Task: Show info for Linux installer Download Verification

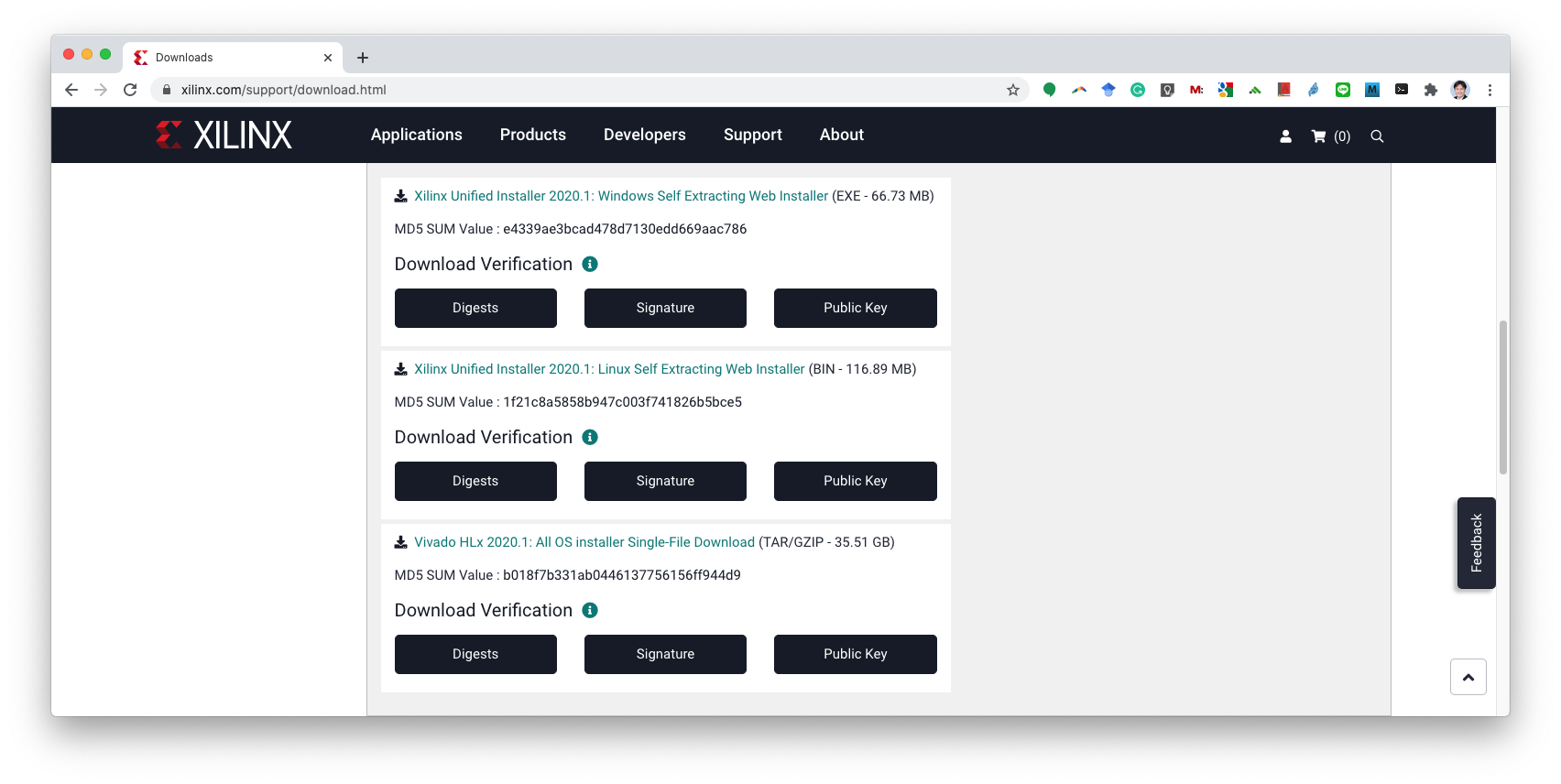Action: tap(590, 437)
